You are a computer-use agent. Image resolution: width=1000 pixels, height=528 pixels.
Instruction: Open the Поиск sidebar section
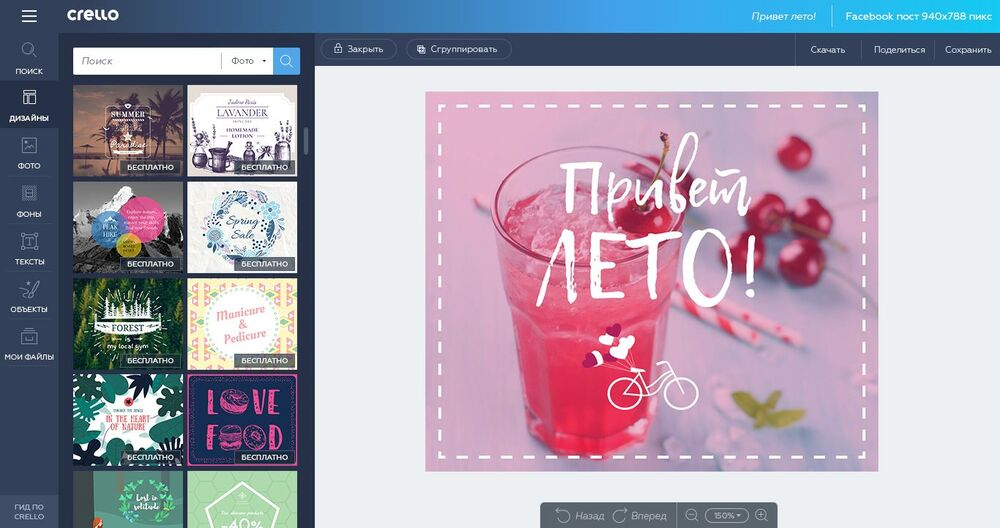tap(29, 58)
